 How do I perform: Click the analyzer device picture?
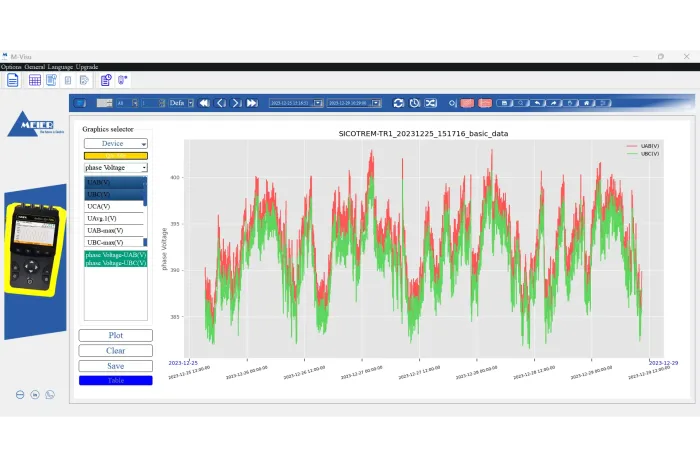35,249
